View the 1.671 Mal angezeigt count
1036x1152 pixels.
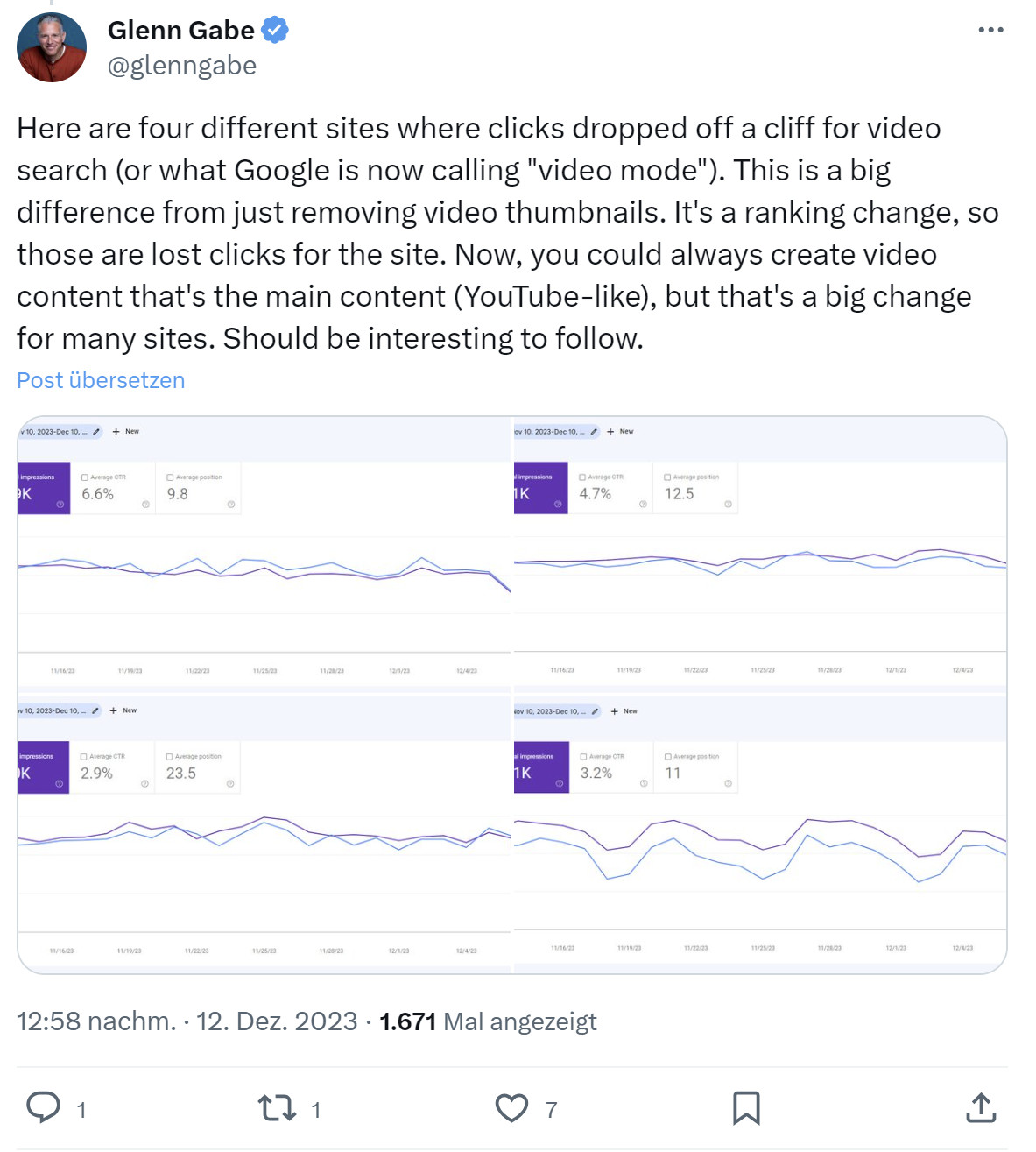(x=488, y=1021)
